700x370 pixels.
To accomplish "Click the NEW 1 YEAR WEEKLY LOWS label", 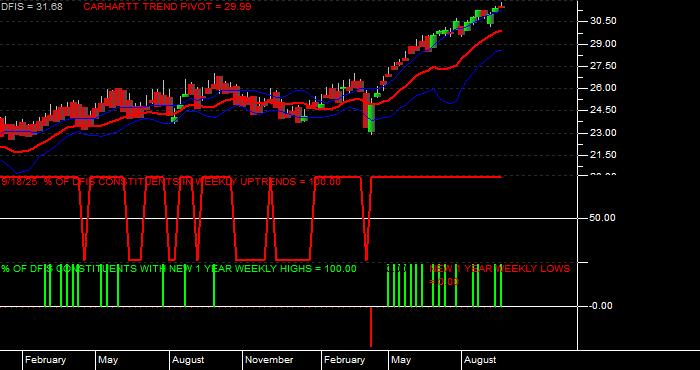I will pyautogui.click(x=500, y=275).
